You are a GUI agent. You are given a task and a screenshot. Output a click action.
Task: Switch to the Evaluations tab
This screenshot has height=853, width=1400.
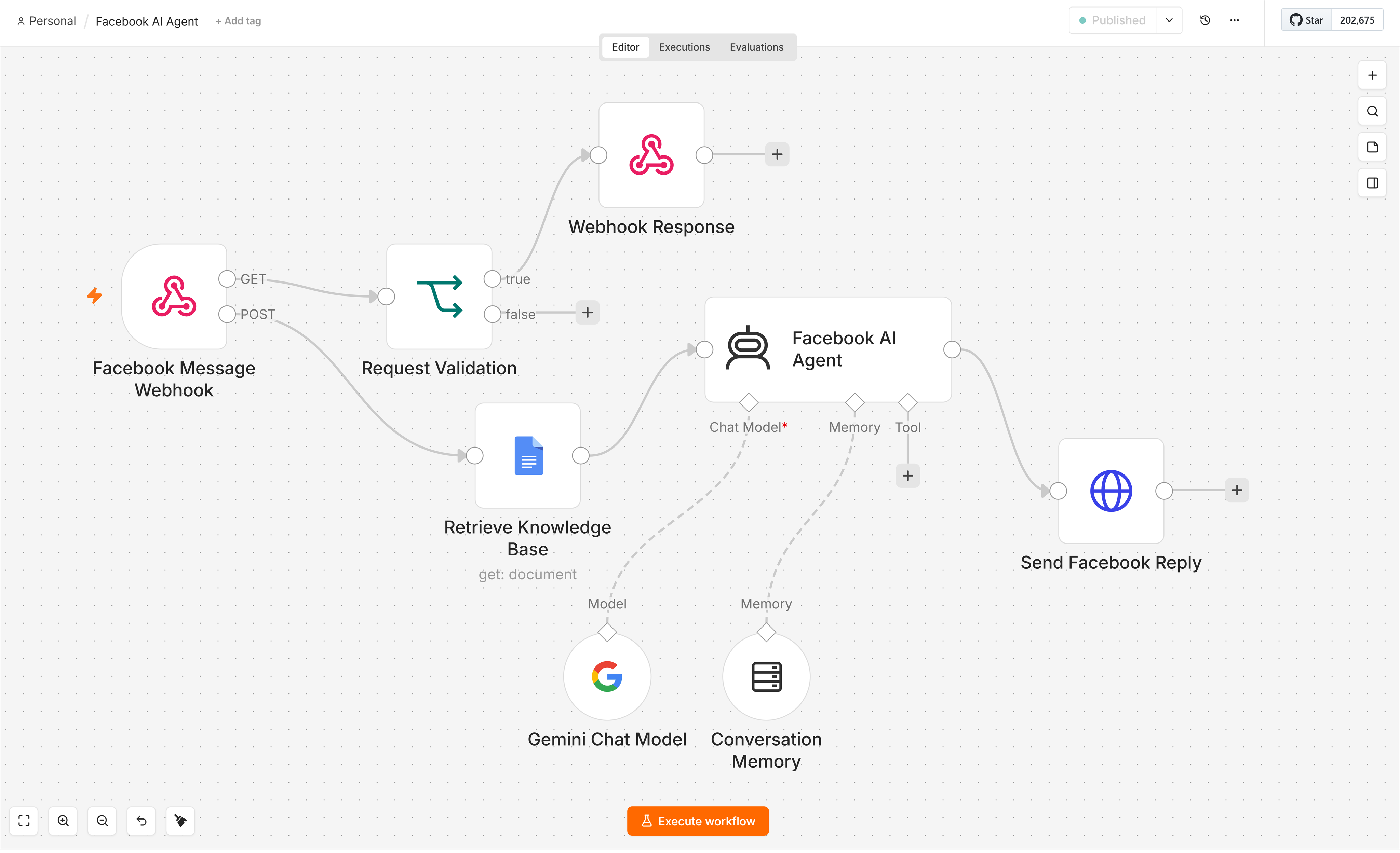pos(756,47)
